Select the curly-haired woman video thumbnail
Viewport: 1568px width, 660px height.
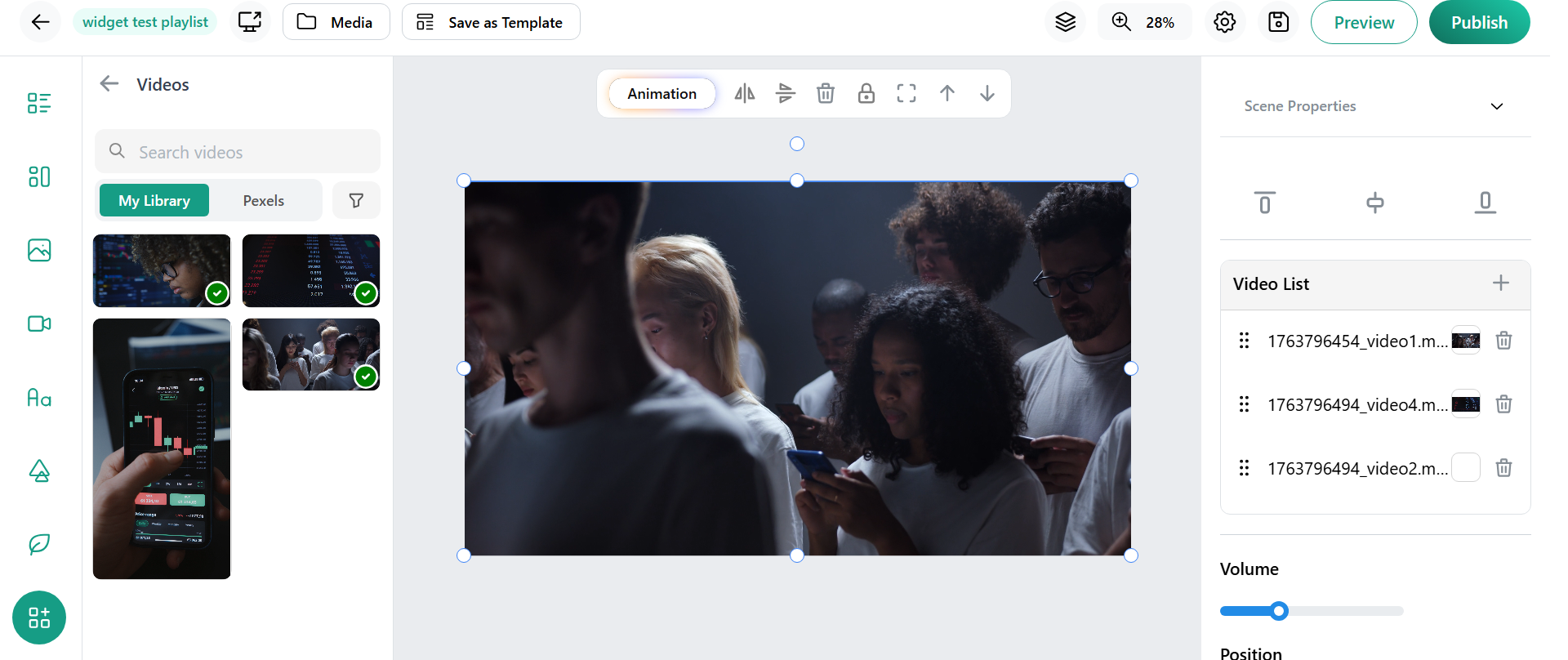pos(162,270)
